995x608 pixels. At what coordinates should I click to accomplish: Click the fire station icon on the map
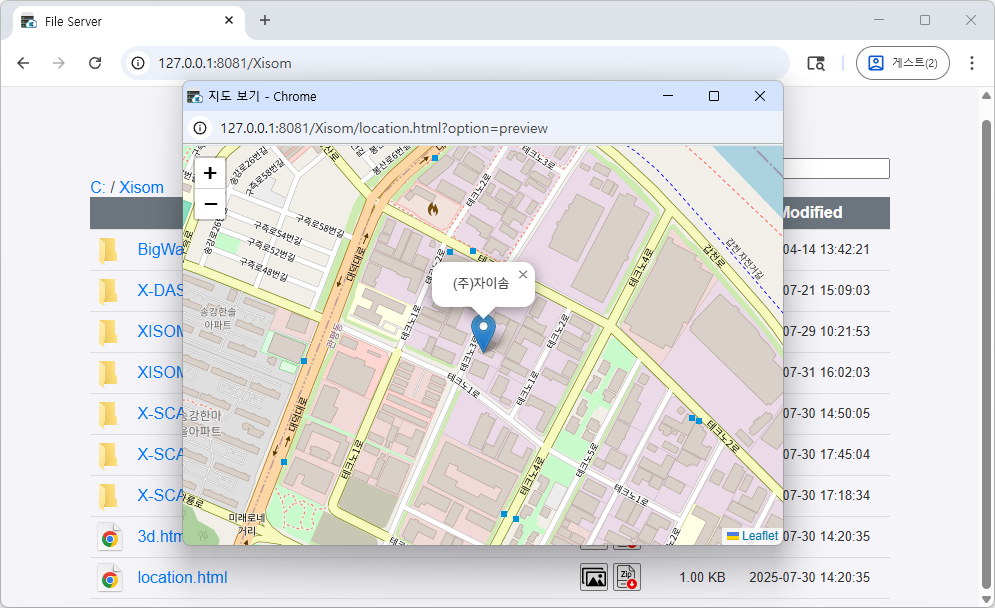[433, 209]
